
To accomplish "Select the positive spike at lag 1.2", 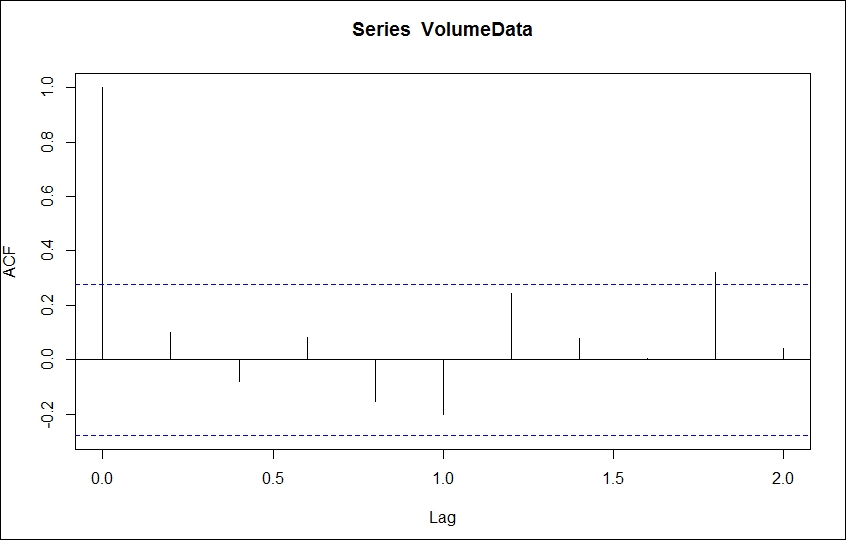I will tap(511, 326).
